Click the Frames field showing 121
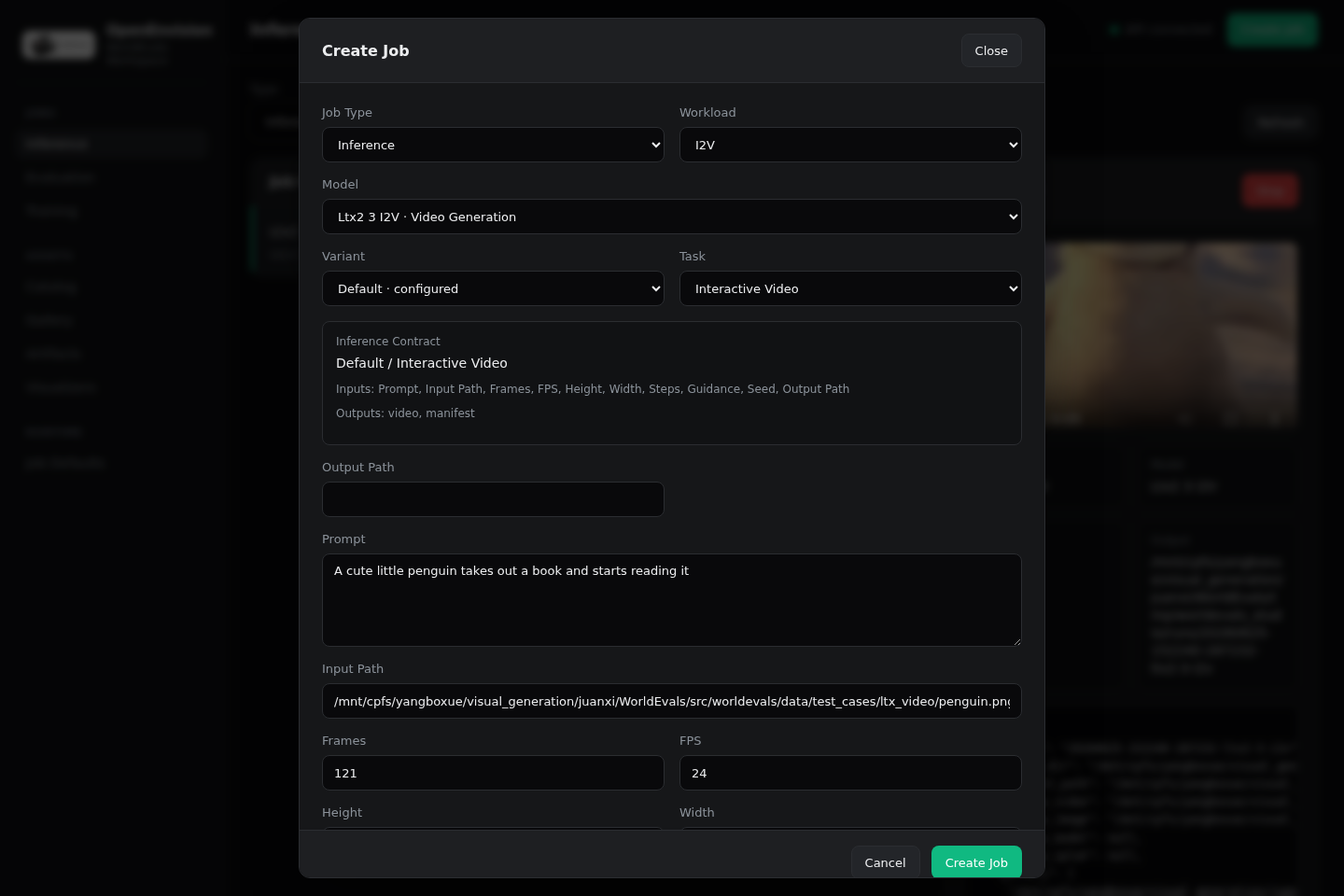 pos(493,773)
